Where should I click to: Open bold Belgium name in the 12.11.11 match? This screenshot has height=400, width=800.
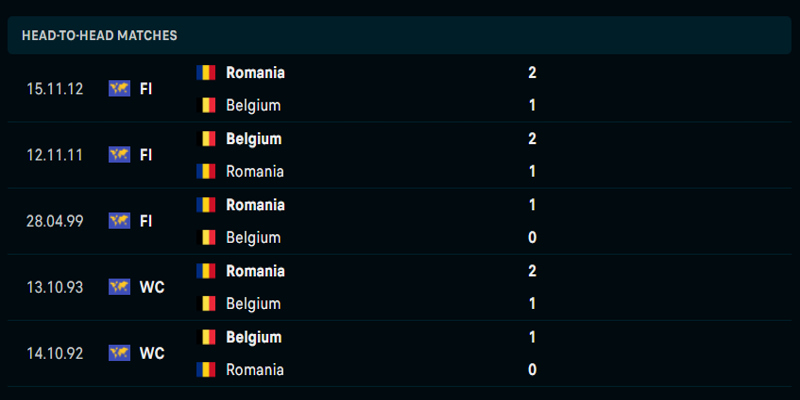(x=254, y=139)
